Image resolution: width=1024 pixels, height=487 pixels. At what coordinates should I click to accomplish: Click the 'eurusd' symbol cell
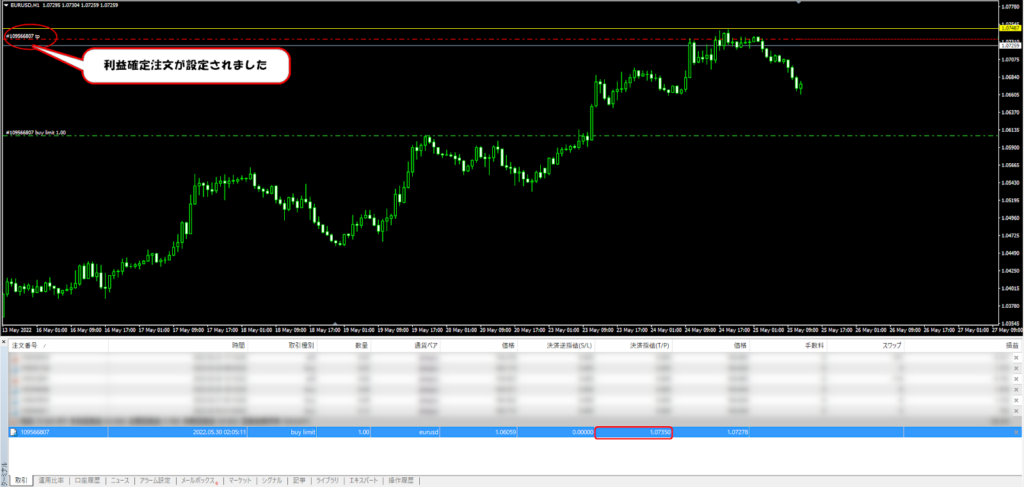point(406,432)
